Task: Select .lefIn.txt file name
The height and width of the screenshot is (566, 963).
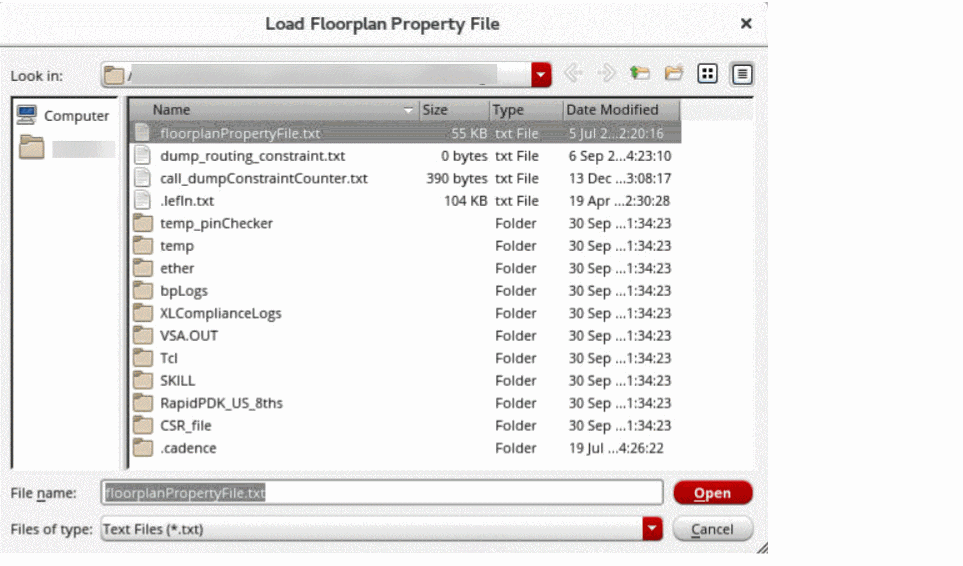Action: pyautogui.click(x=187, y=201)
